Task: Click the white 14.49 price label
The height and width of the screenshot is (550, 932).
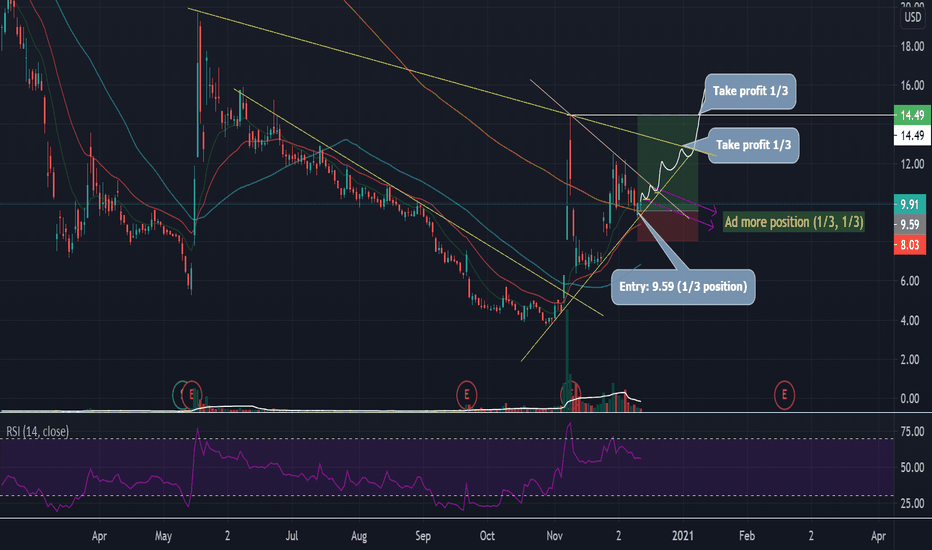Action: tap(912, 136)
